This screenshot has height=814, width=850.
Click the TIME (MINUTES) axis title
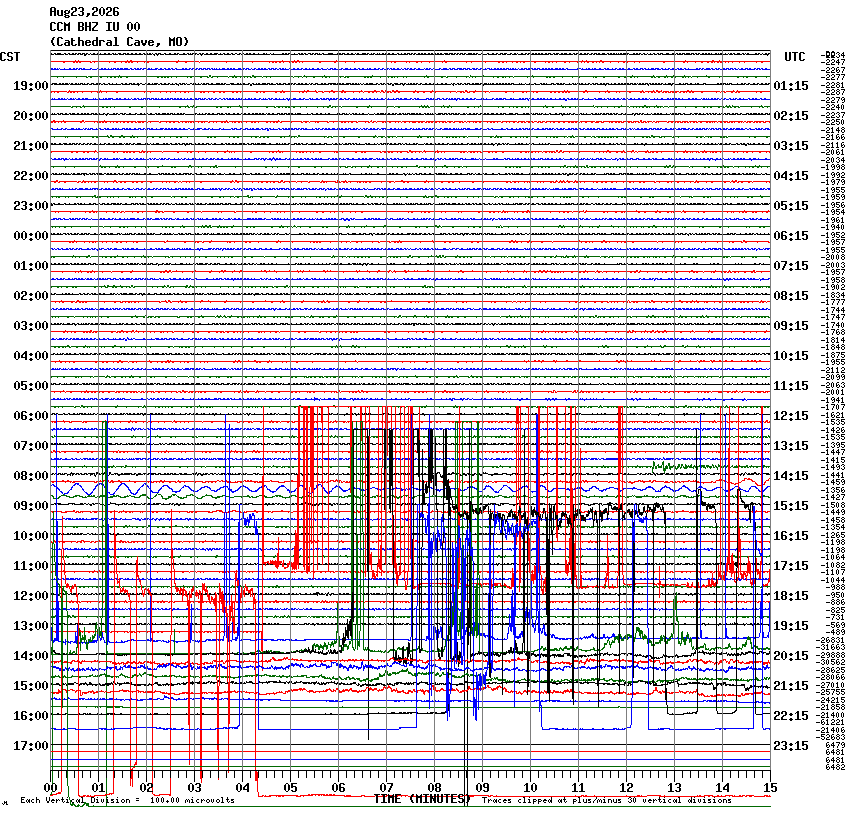pyautogui.click(x=422, y=799)
